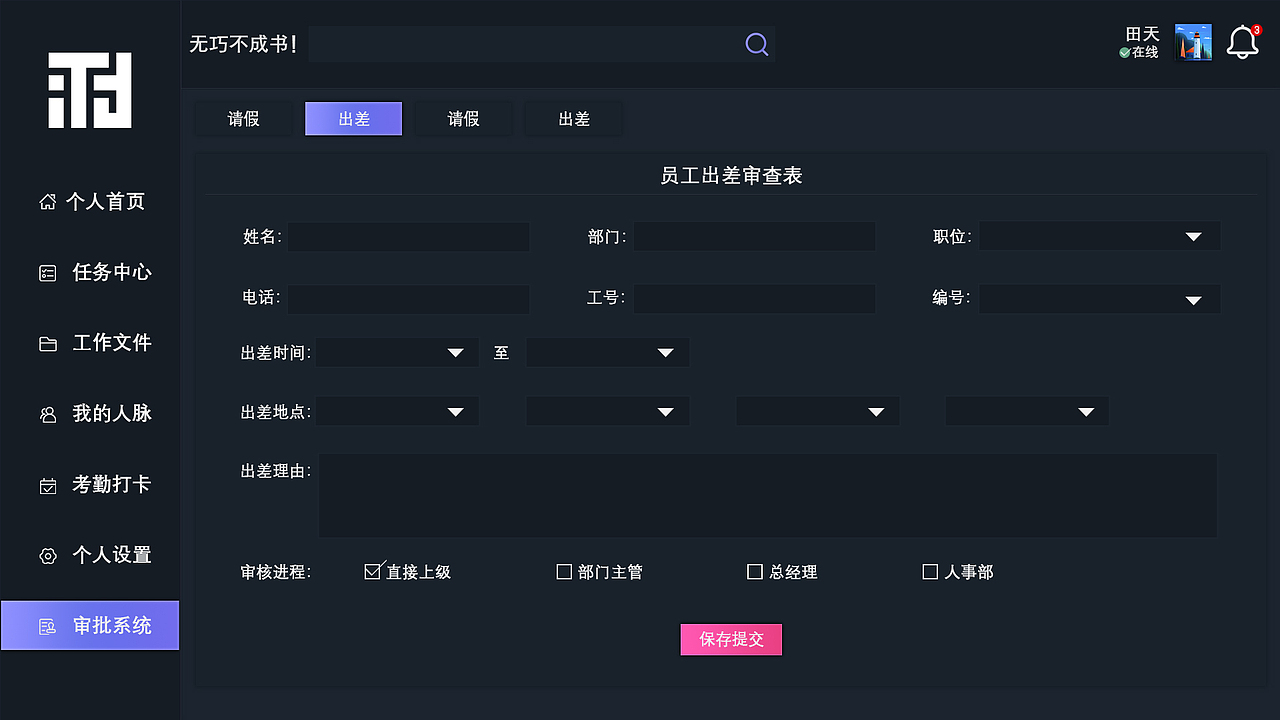Open the 个人设置 settings icon

[x=47, y=555]
